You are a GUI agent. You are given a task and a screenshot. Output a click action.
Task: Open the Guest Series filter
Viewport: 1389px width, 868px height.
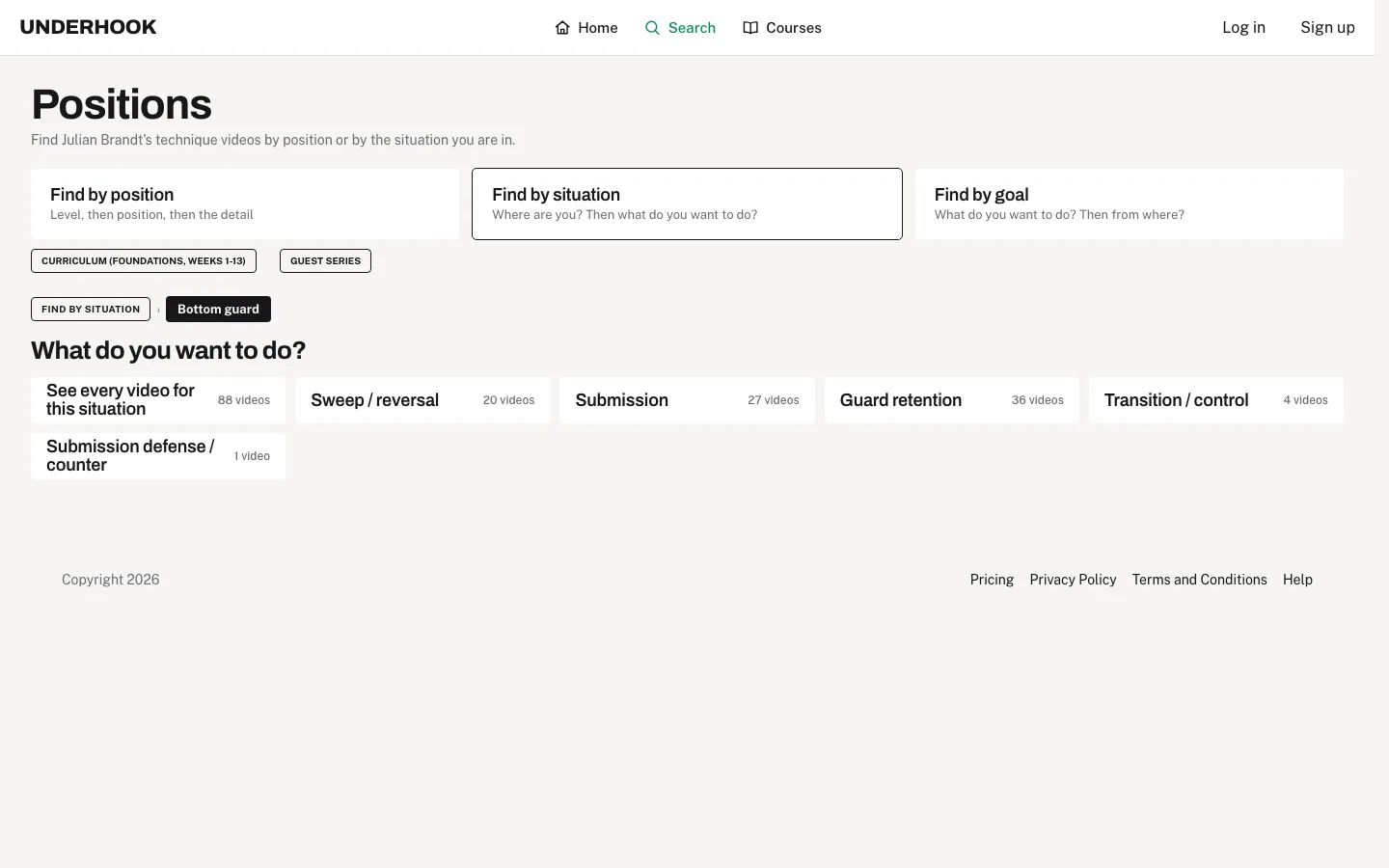click(x=325, y=260)
